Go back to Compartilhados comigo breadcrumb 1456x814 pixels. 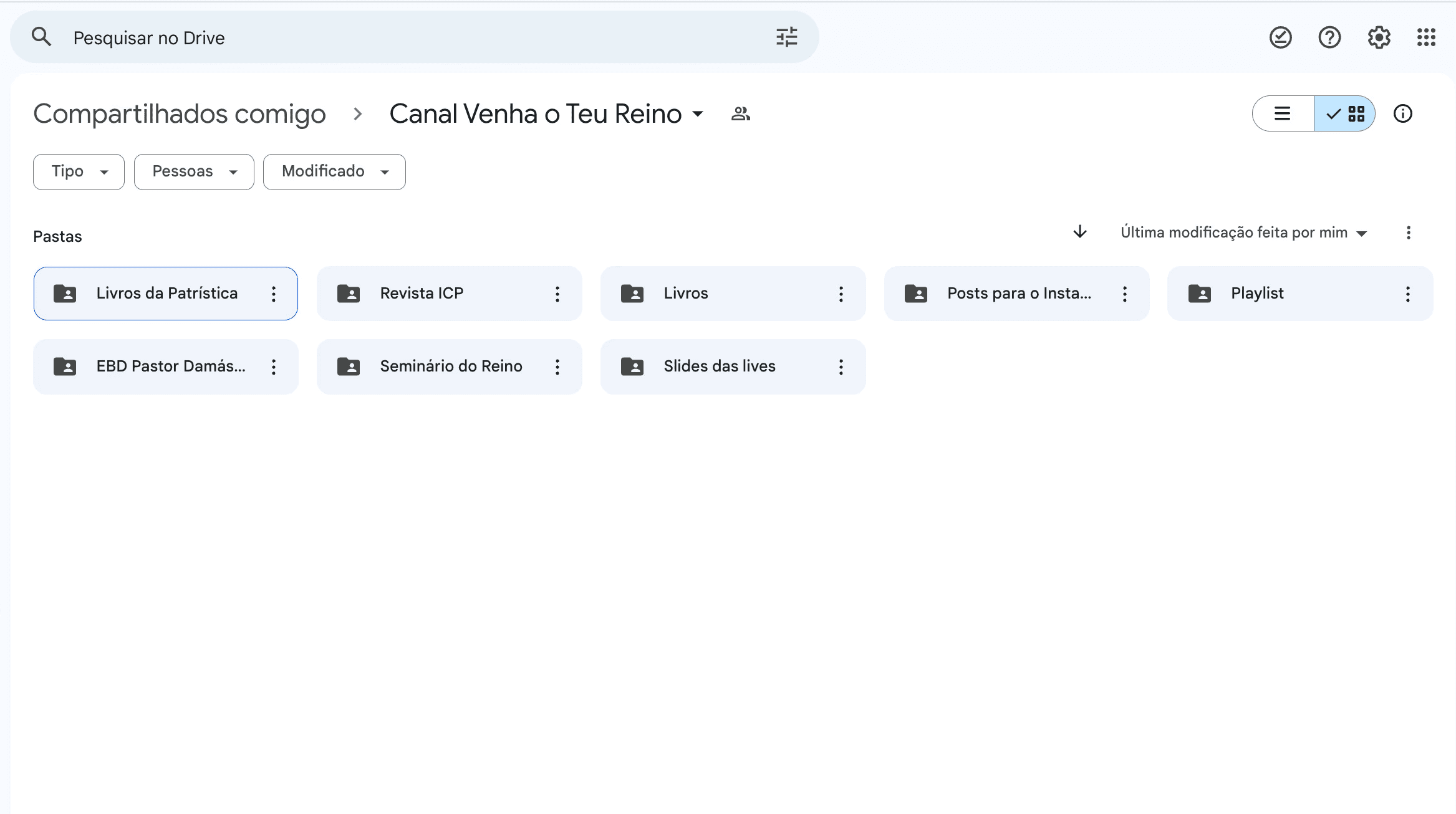click(x=180, y=114)
